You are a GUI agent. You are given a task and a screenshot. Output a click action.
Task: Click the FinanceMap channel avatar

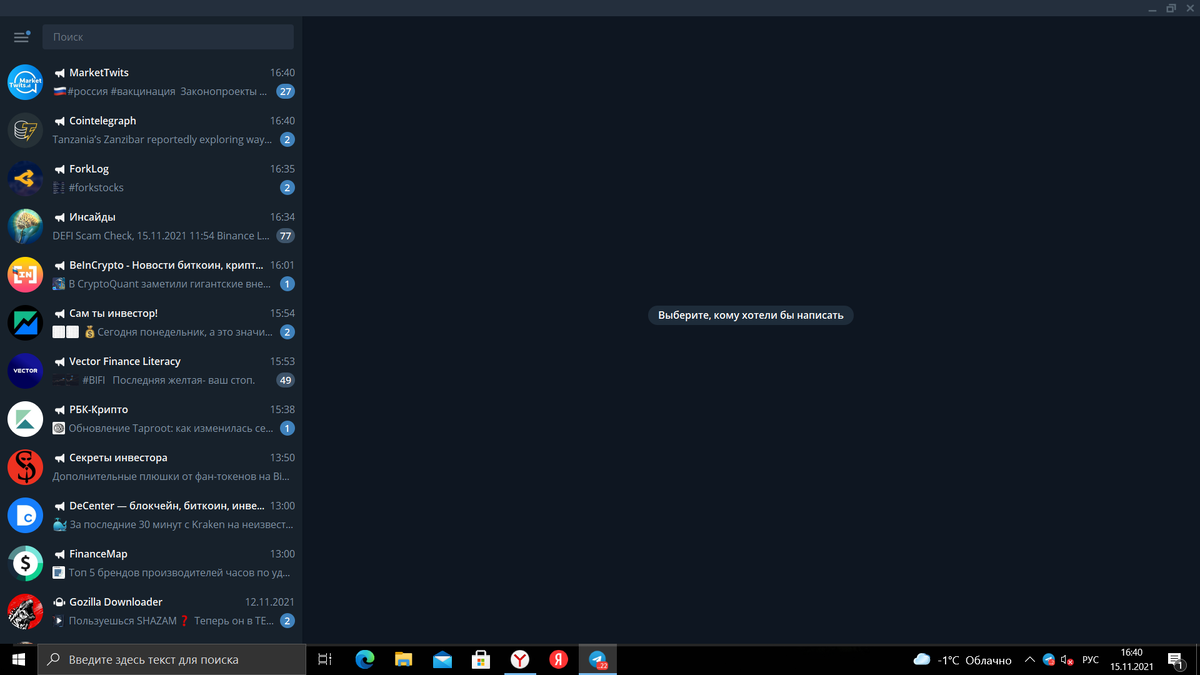point(26,562)
